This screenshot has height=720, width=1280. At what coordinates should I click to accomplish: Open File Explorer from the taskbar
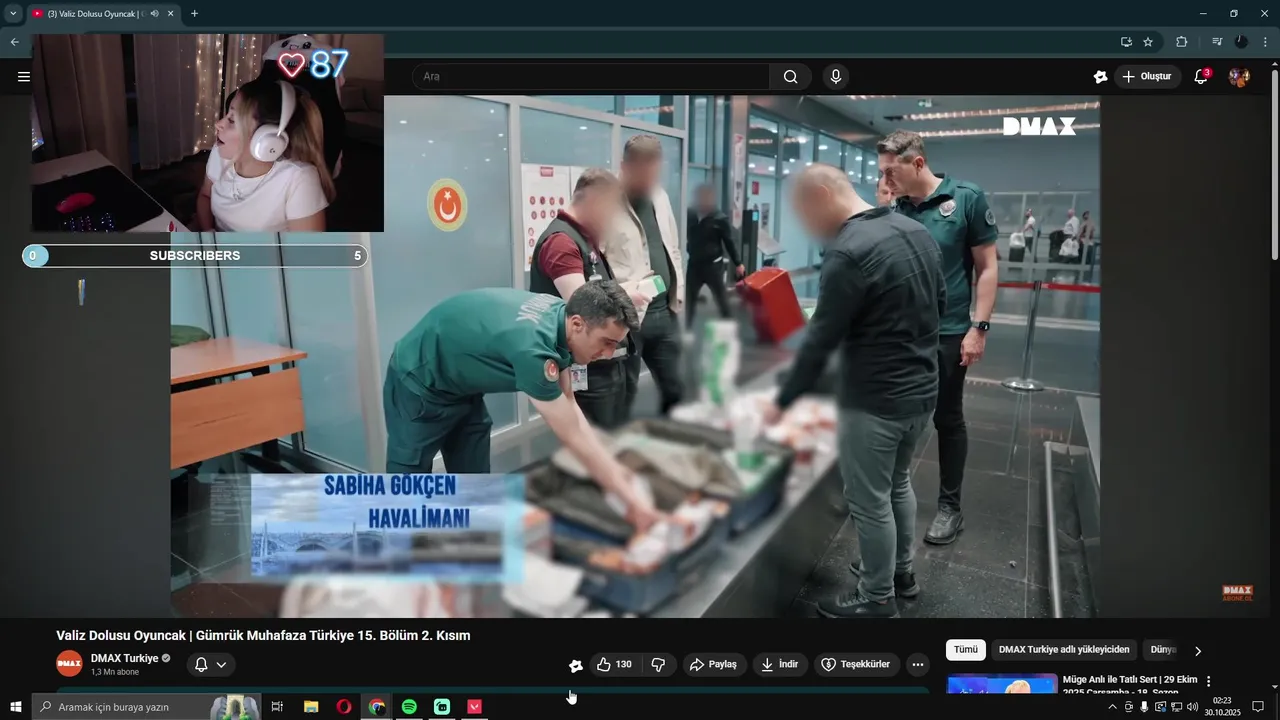(311, 707)
